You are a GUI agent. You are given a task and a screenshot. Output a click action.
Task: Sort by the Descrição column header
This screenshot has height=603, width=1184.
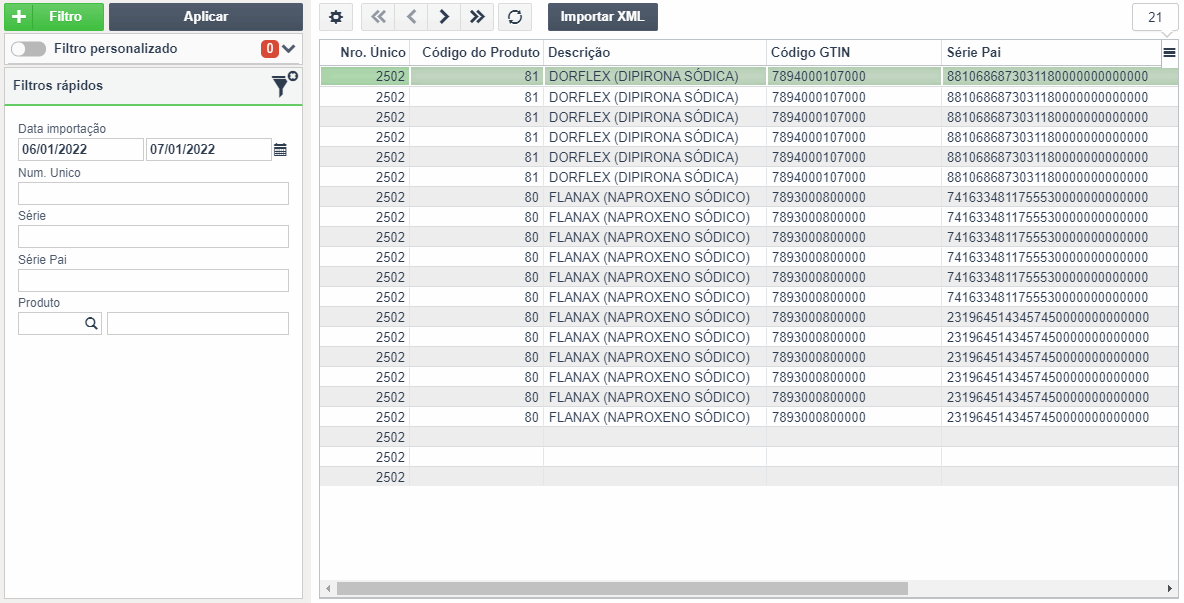point(655,52)
